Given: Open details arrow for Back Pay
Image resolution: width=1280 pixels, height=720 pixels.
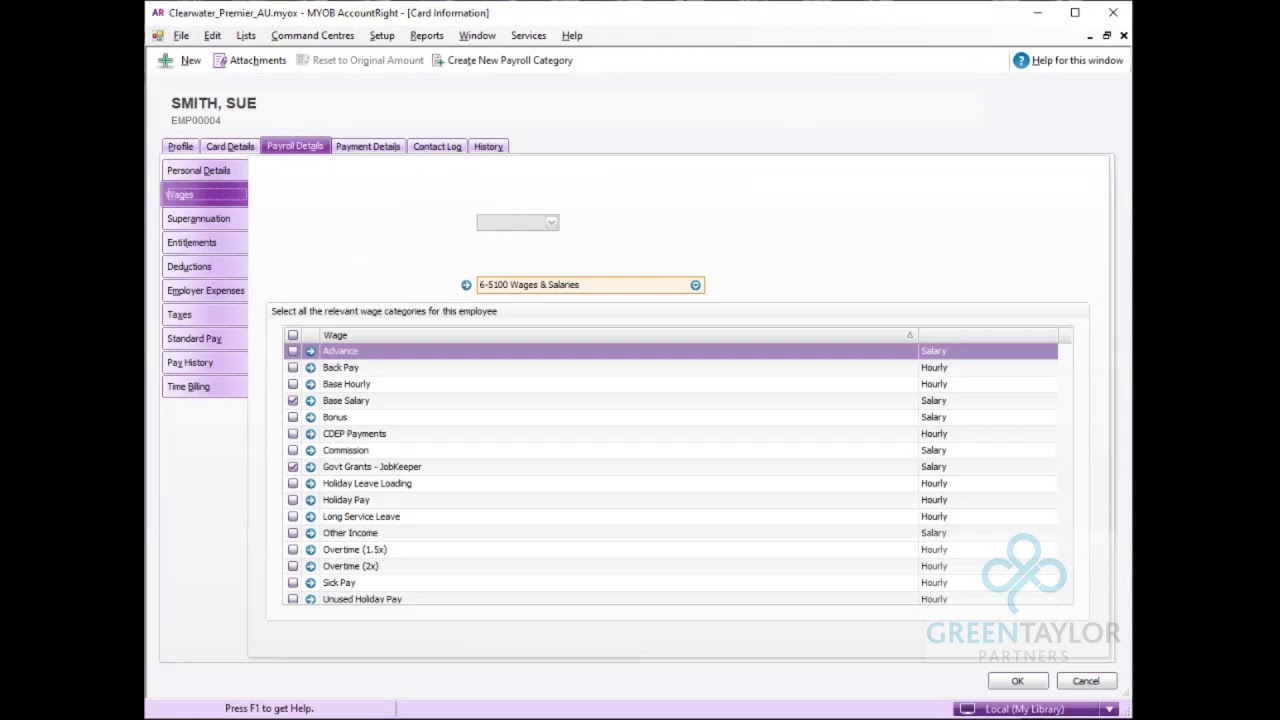Looking at the screenshot, I should click(x=310, y=368).
